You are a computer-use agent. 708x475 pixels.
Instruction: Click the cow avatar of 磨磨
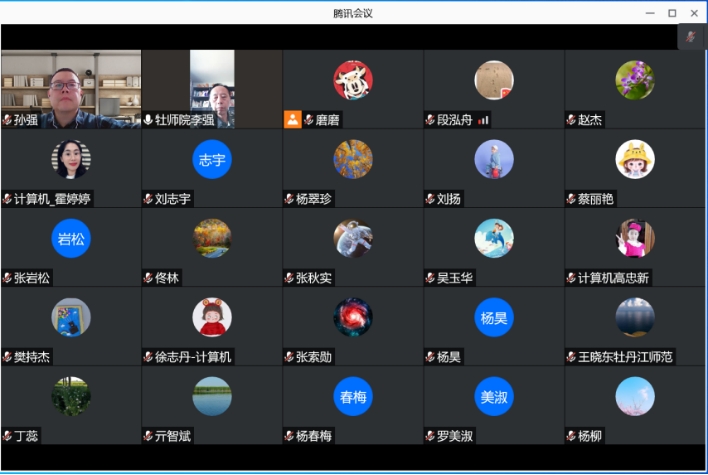[353, 80]
